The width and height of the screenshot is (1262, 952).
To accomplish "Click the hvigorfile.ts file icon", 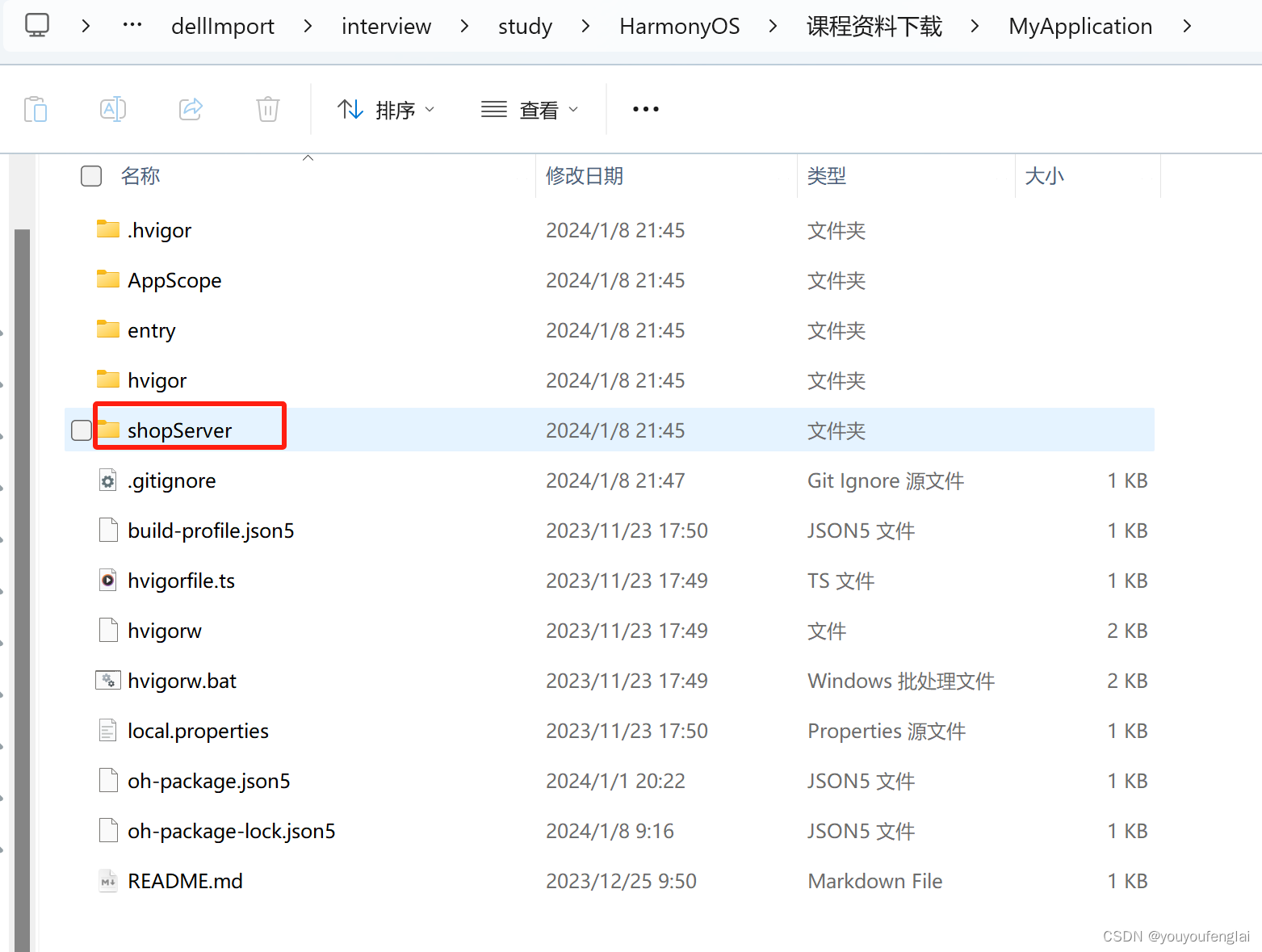I will [108, 581].
